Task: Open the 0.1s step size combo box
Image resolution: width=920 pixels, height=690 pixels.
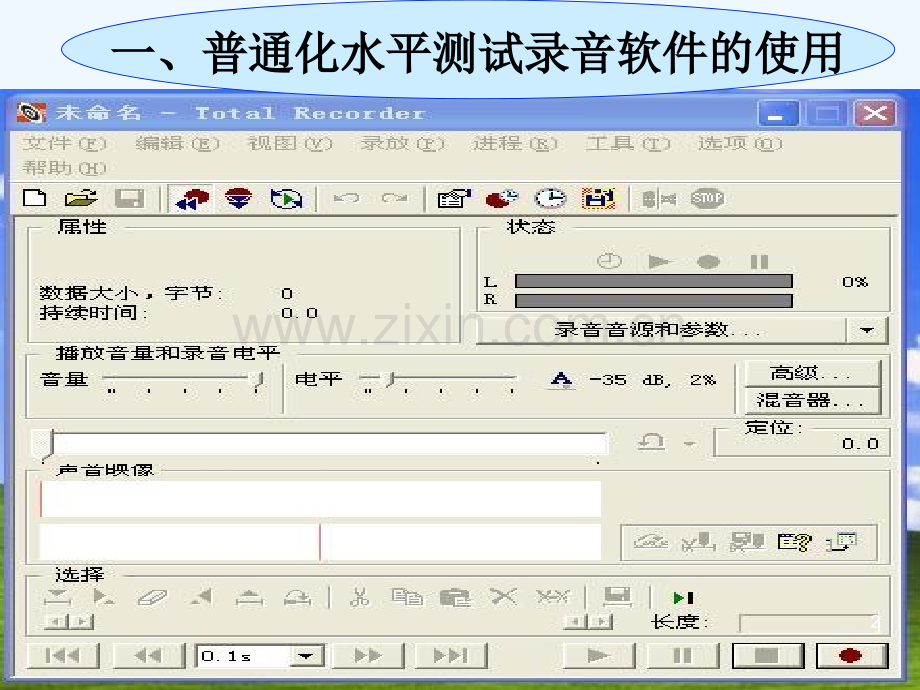Action: pyautogui.click(x=260, y=656)
